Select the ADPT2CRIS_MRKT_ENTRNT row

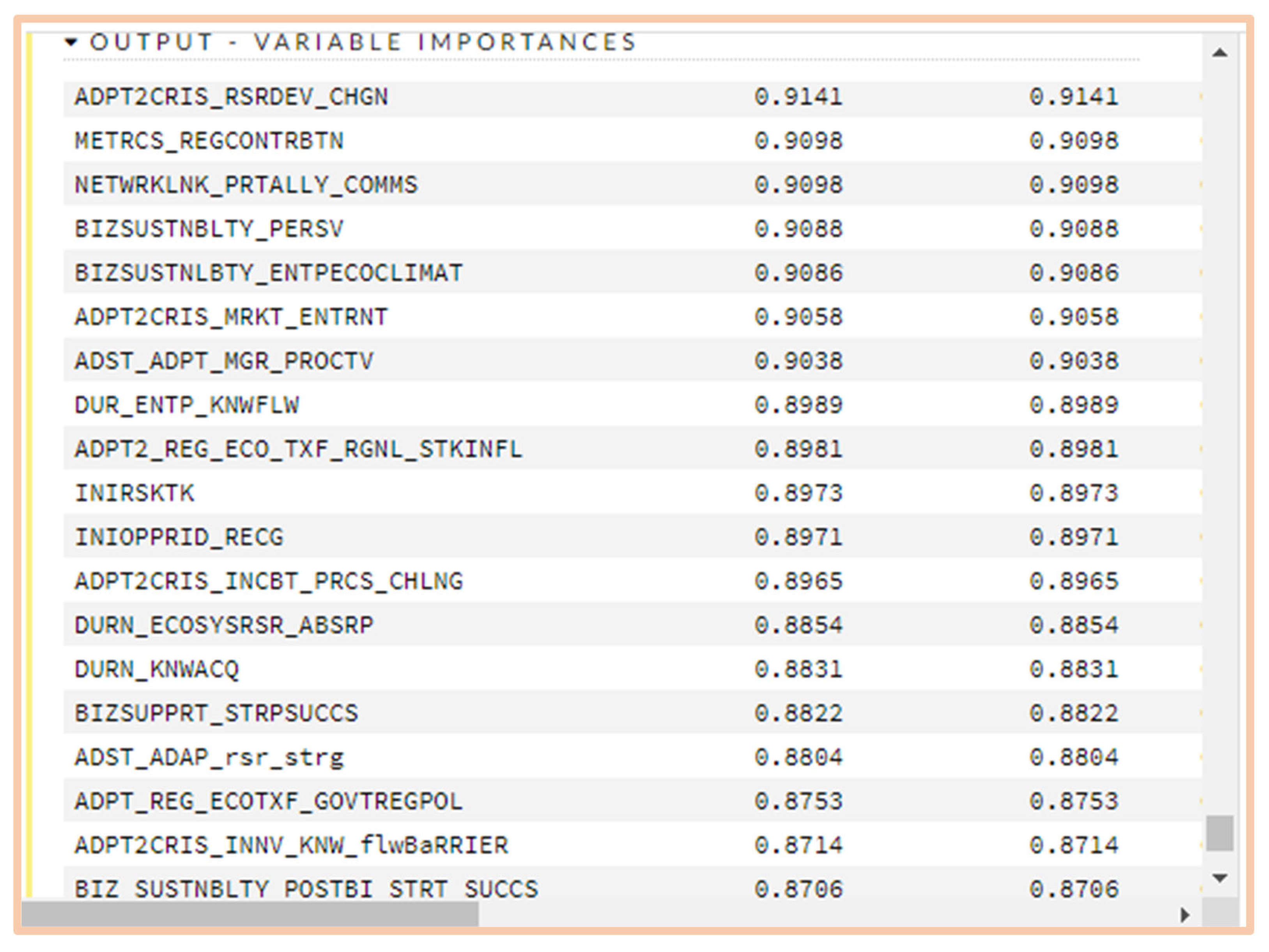point(231,317)
